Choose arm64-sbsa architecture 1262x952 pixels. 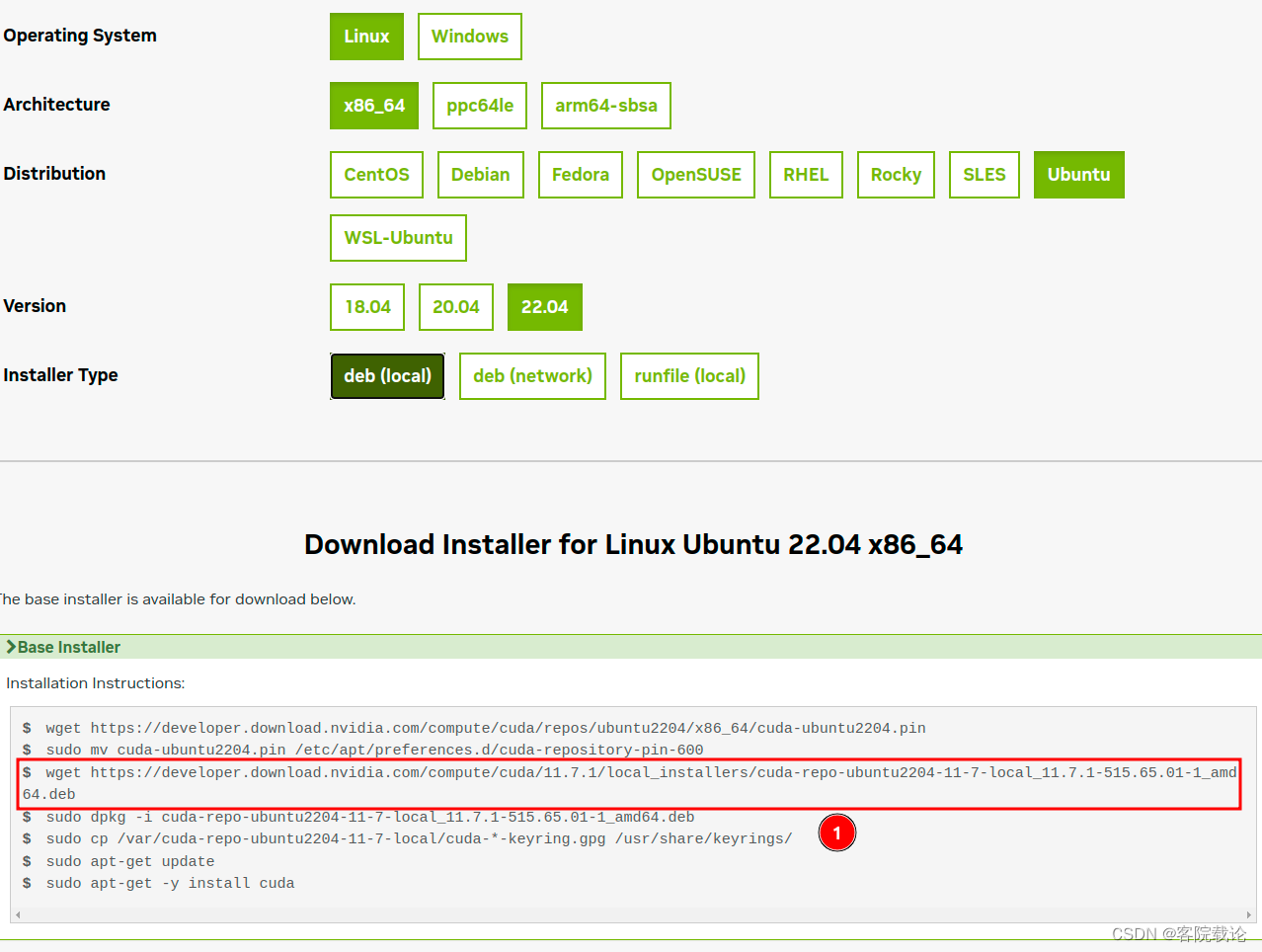tap(606, 106)
